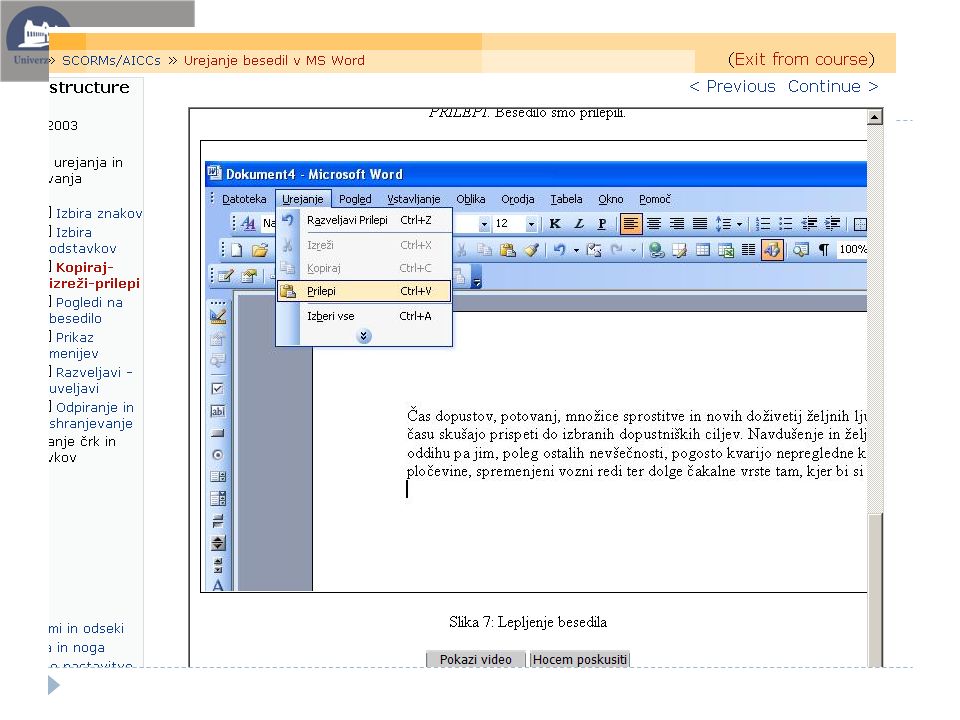Image resolution: width=960 pixels, height=720 pixels.
Task: Click the Document Map icon
Action: (801, 250)
